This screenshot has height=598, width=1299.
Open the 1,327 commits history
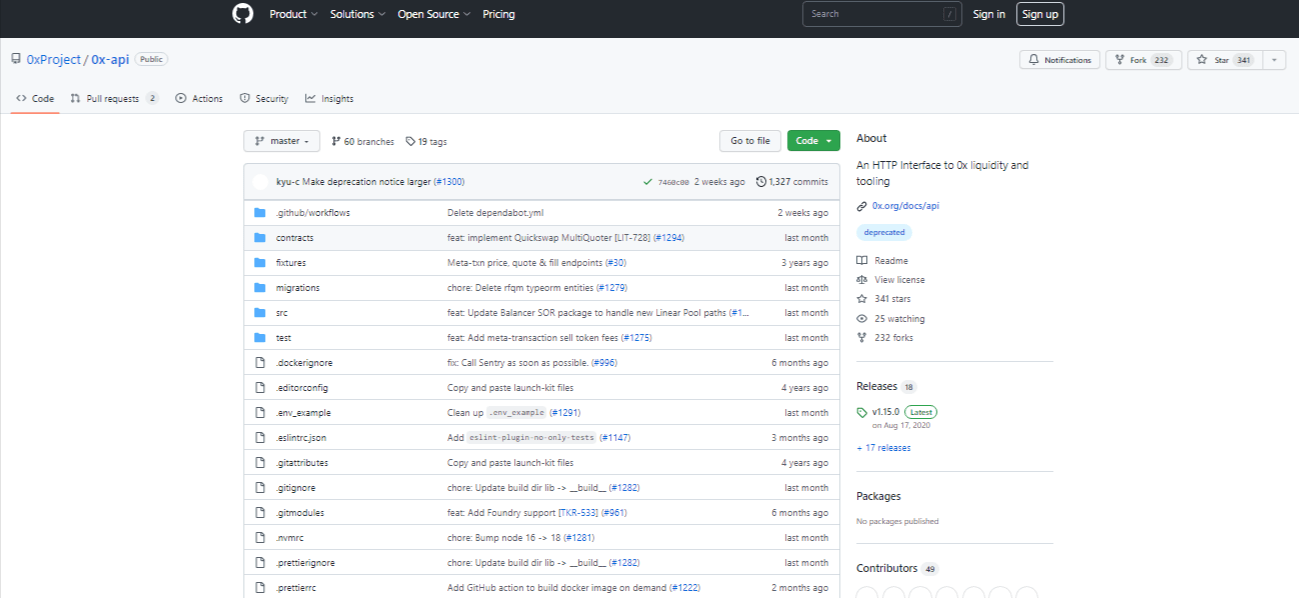(x=792, y=182)
